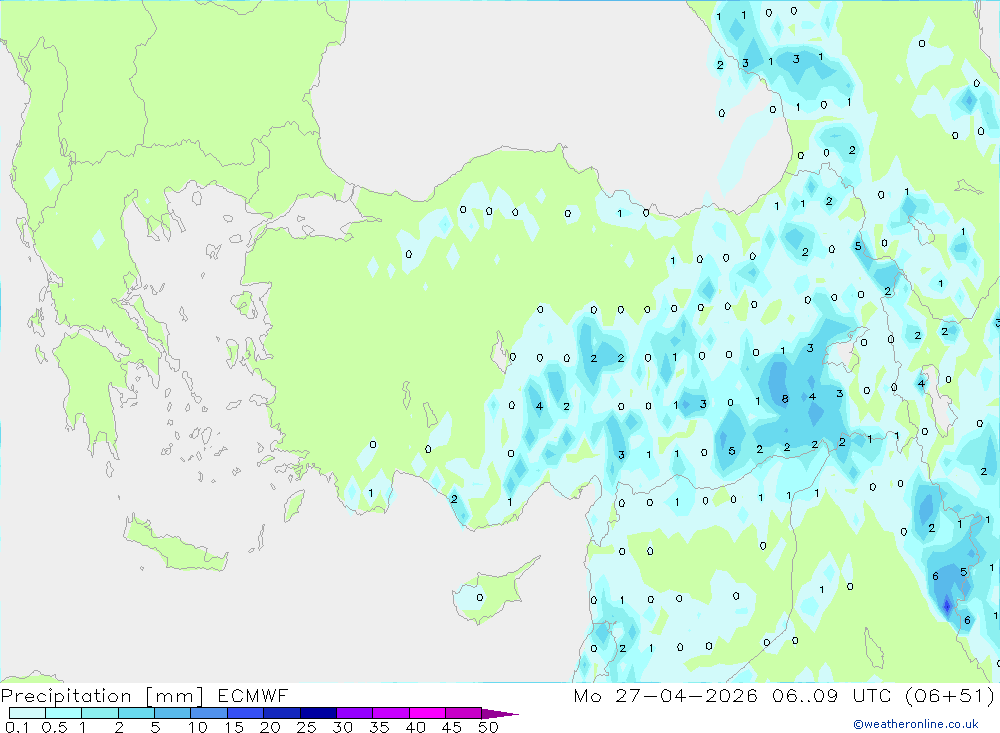Click the 0.1–0.5 mm legend swatch
Screen dimensions: 1000x733
point(27,713)
